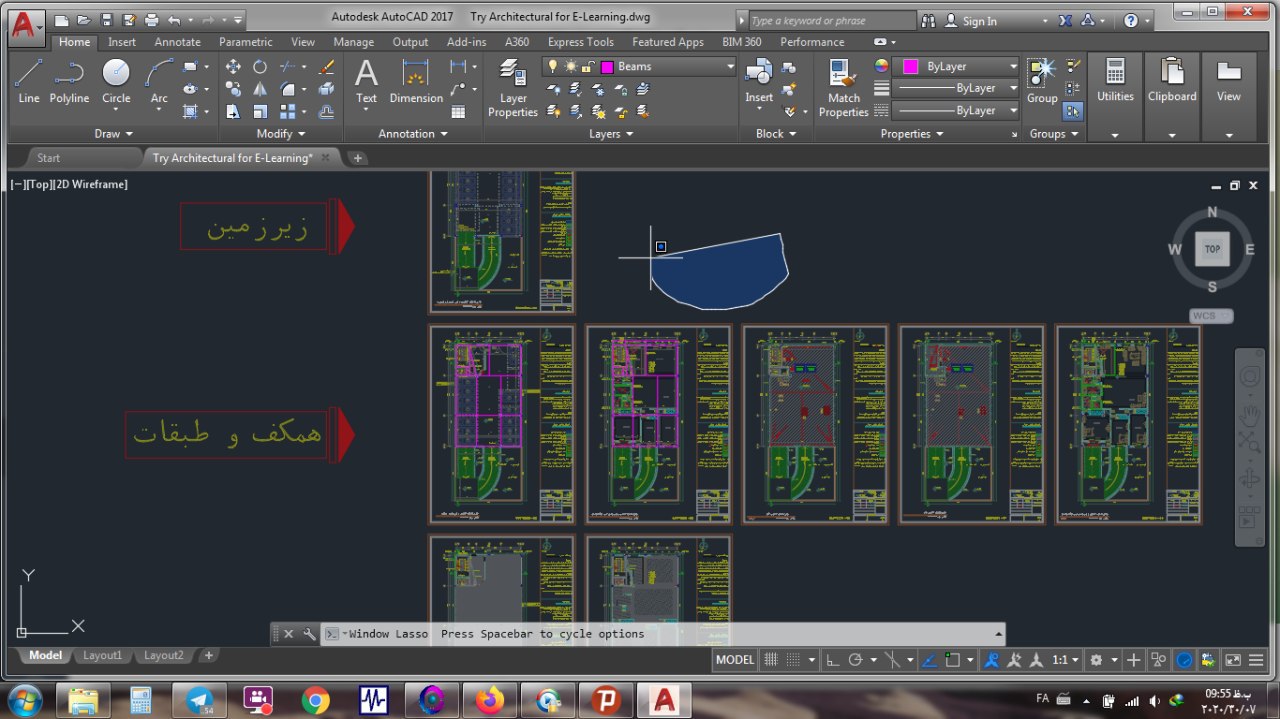This screenshot has height=719, width=1280.
Task: Expand the Modify panel
Action: (281, 134)
